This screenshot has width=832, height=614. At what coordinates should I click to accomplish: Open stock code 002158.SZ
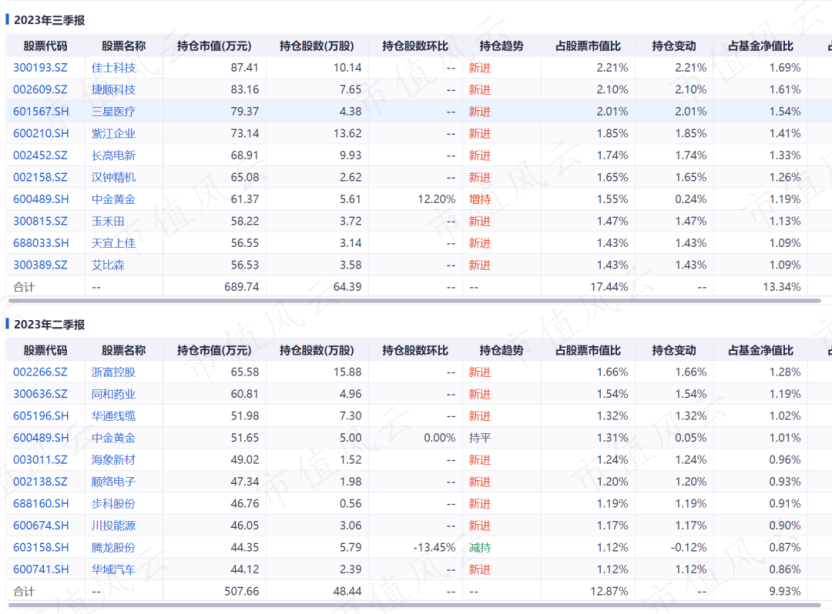[x=40, y=177]
